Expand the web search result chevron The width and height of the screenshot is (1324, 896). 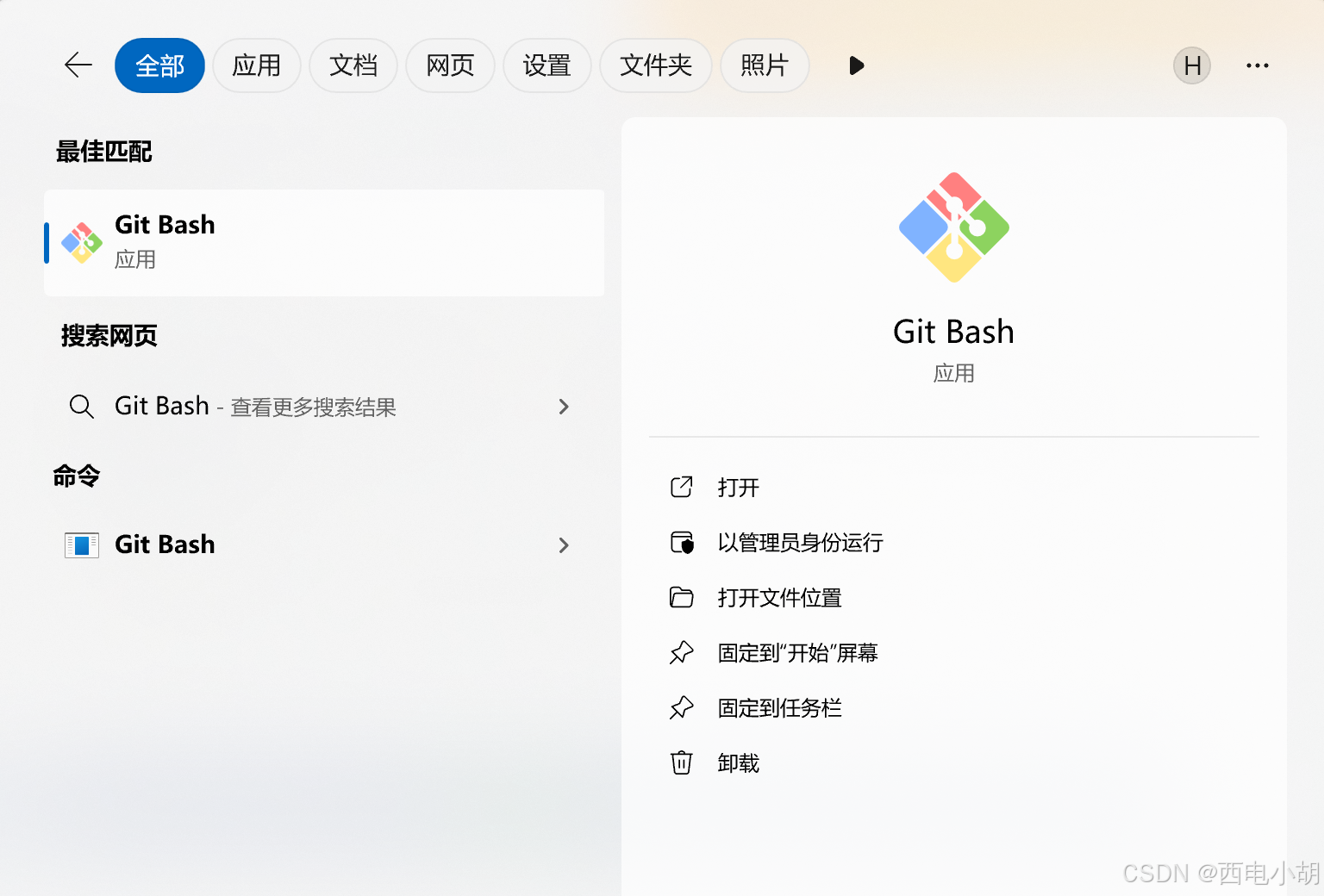[x=564, y=407]
